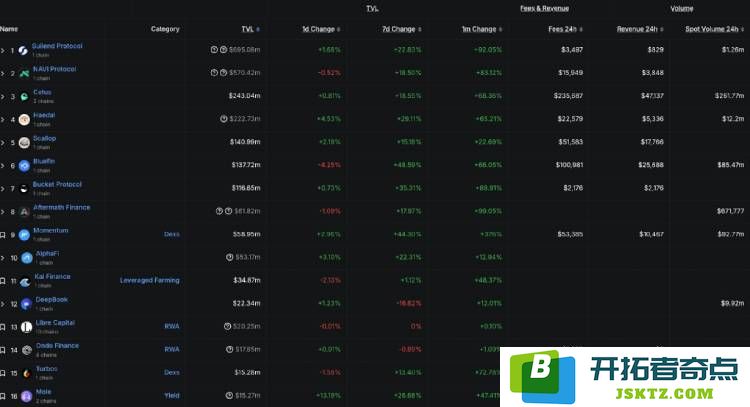
Task: Click the question mark icon beside AlphaFi TVL
Action: click(x=230, y=257)
